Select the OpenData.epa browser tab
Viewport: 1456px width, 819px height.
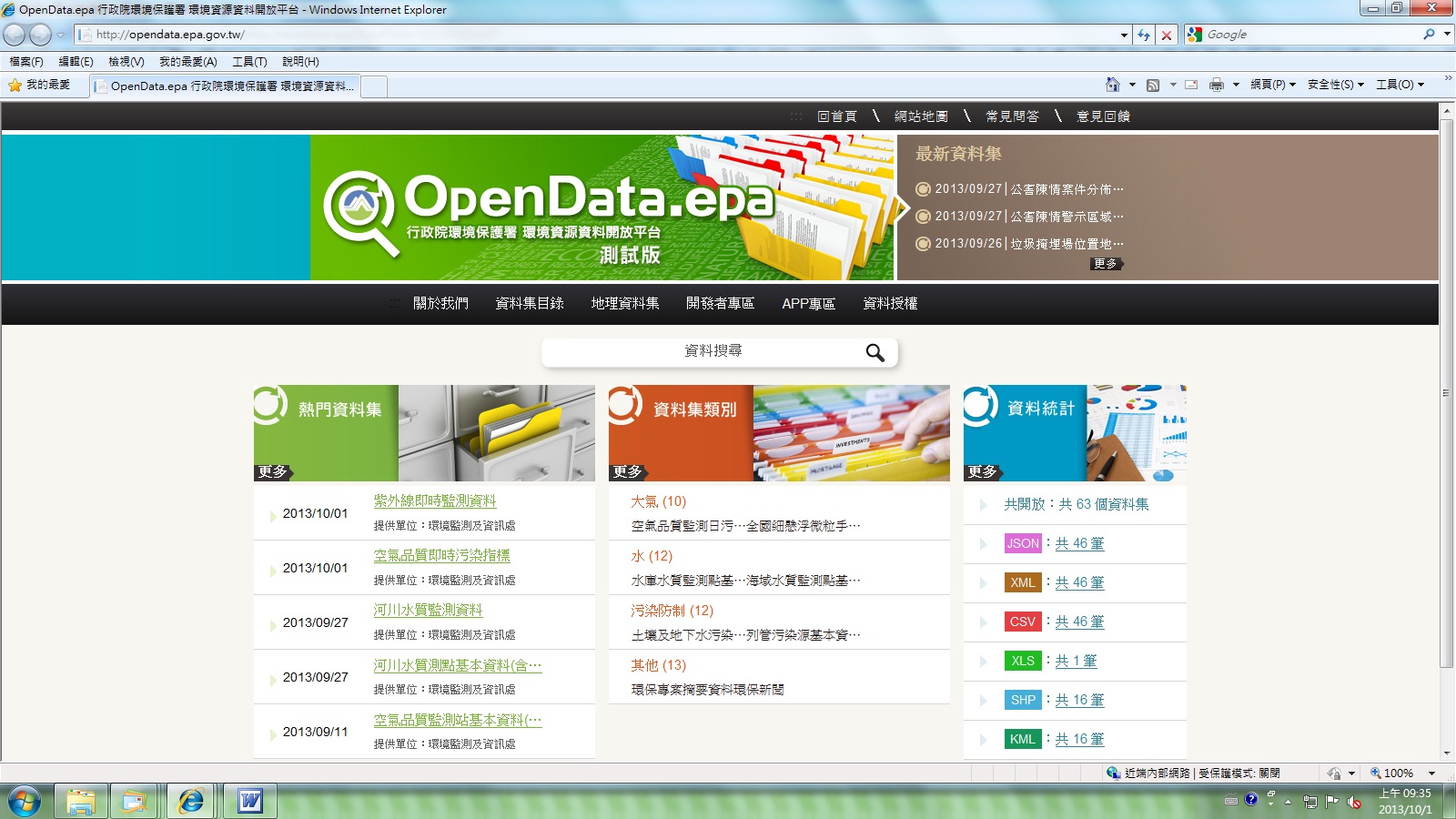point(225,86)
